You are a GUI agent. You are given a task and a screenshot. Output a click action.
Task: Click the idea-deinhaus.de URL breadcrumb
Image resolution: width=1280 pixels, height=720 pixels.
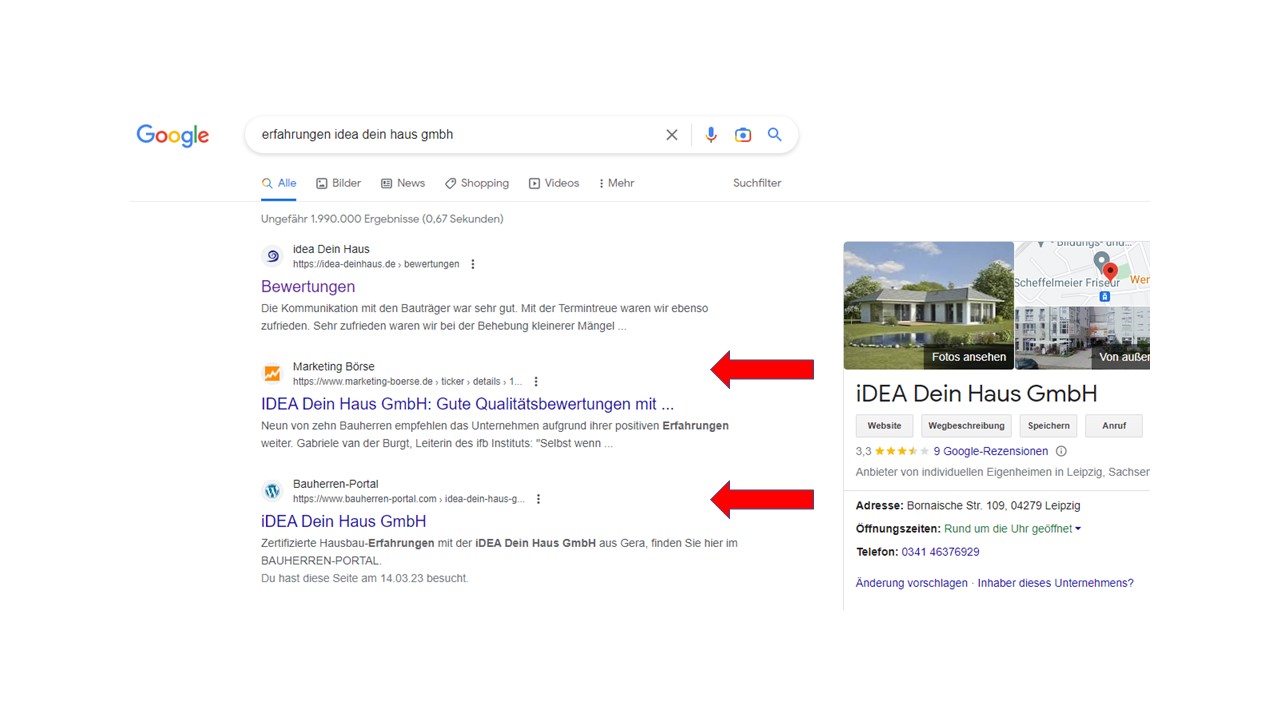point(376,265)
